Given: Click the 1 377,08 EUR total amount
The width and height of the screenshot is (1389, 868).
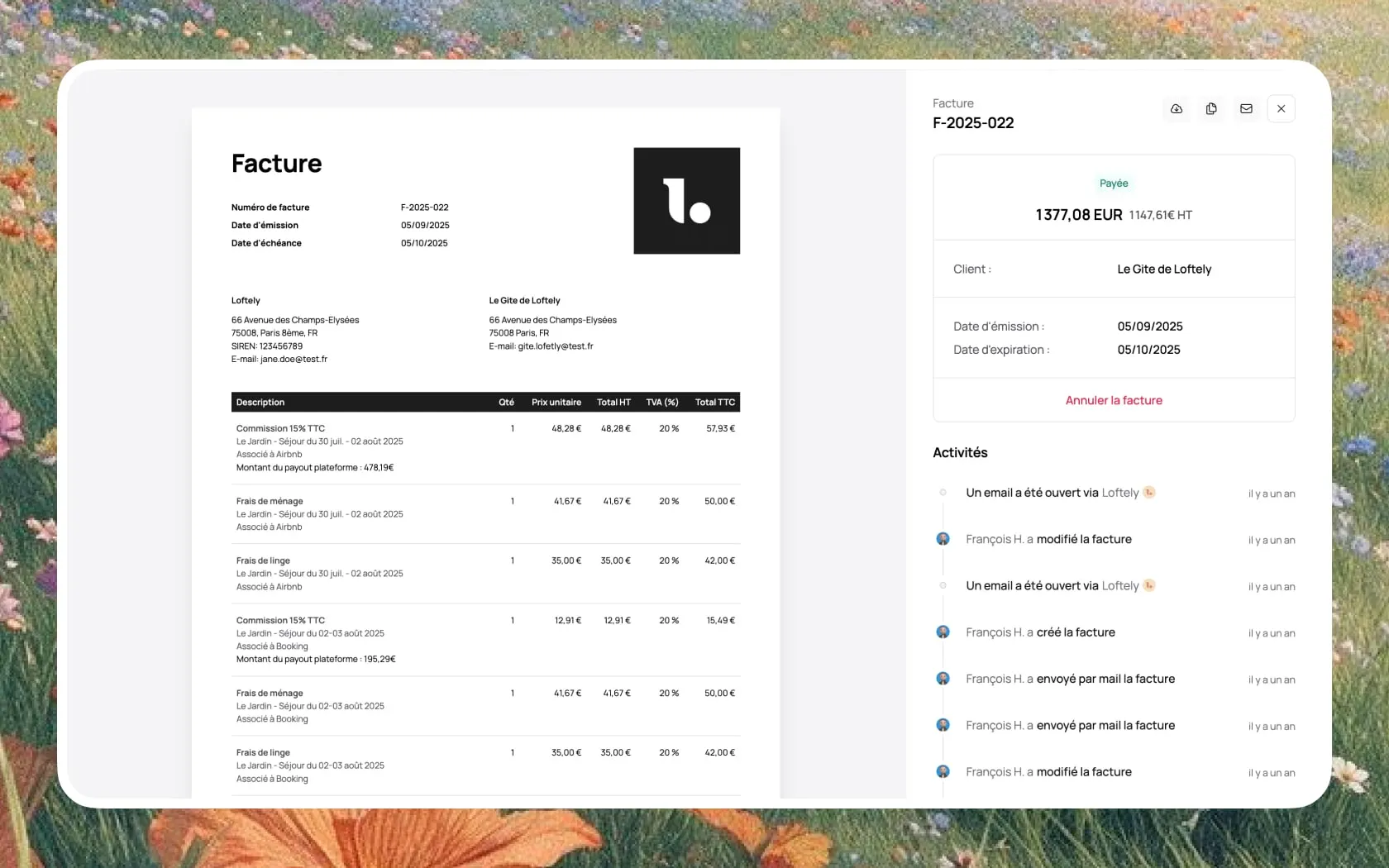Looking at the screenshot, I should point(1079,215).
